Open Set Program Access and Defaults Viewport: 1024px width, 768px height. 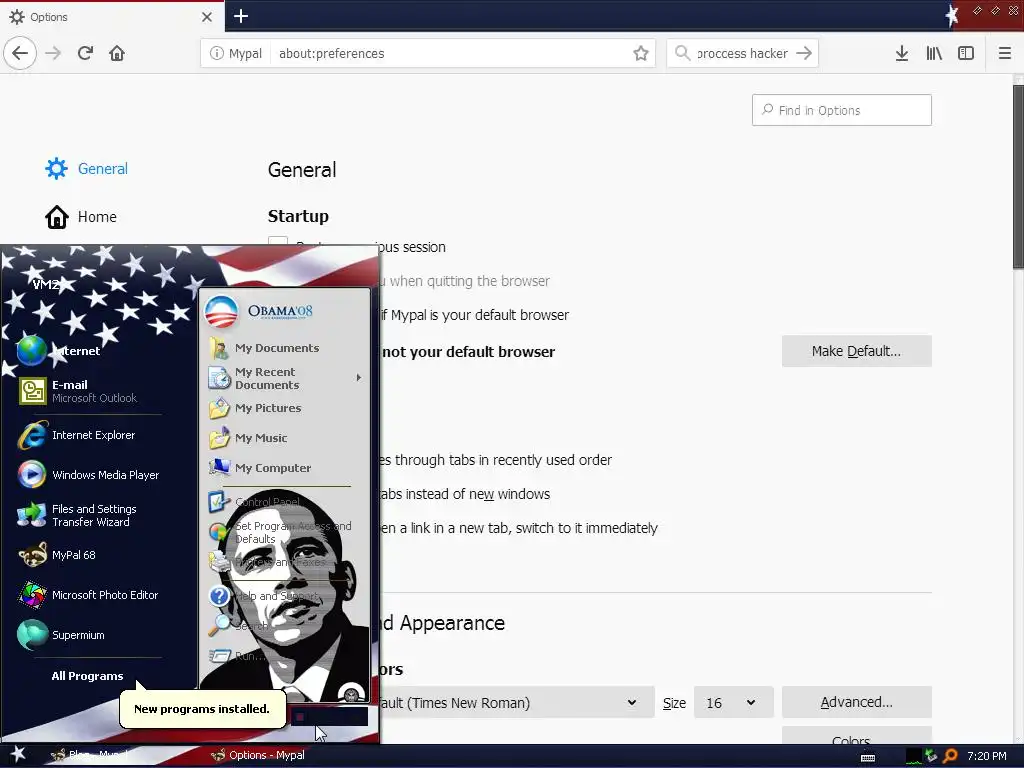[x=281, y=532]
